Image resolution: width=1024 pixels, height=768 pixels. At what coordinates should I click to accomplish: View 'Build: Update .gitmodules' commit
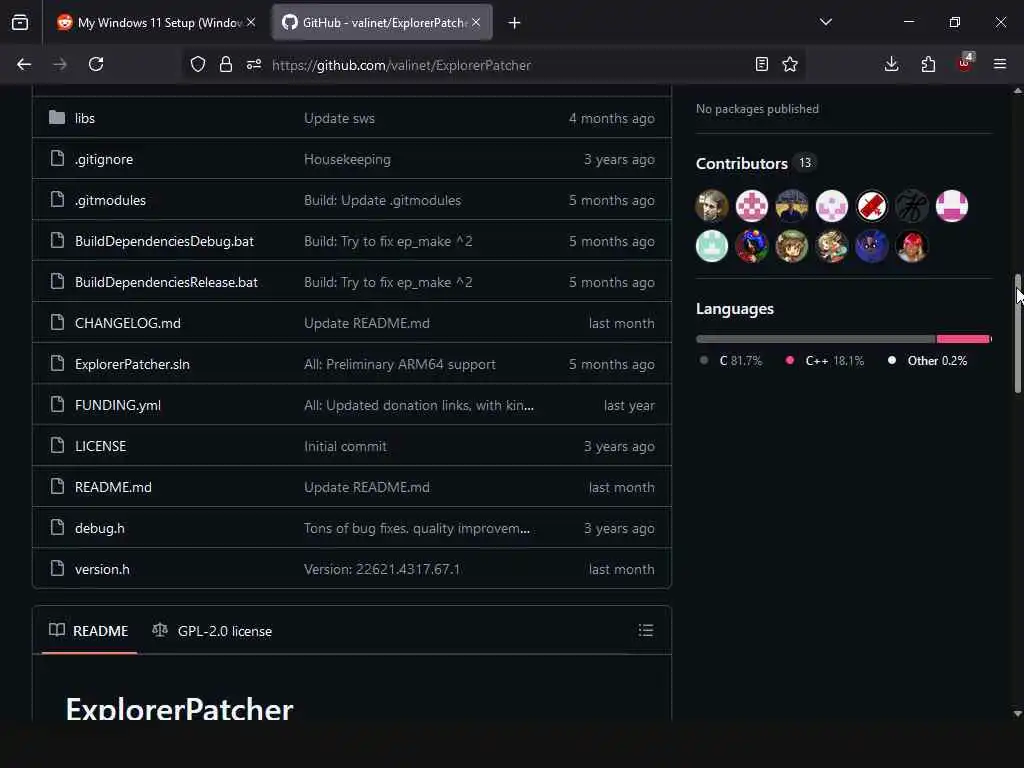382,200
